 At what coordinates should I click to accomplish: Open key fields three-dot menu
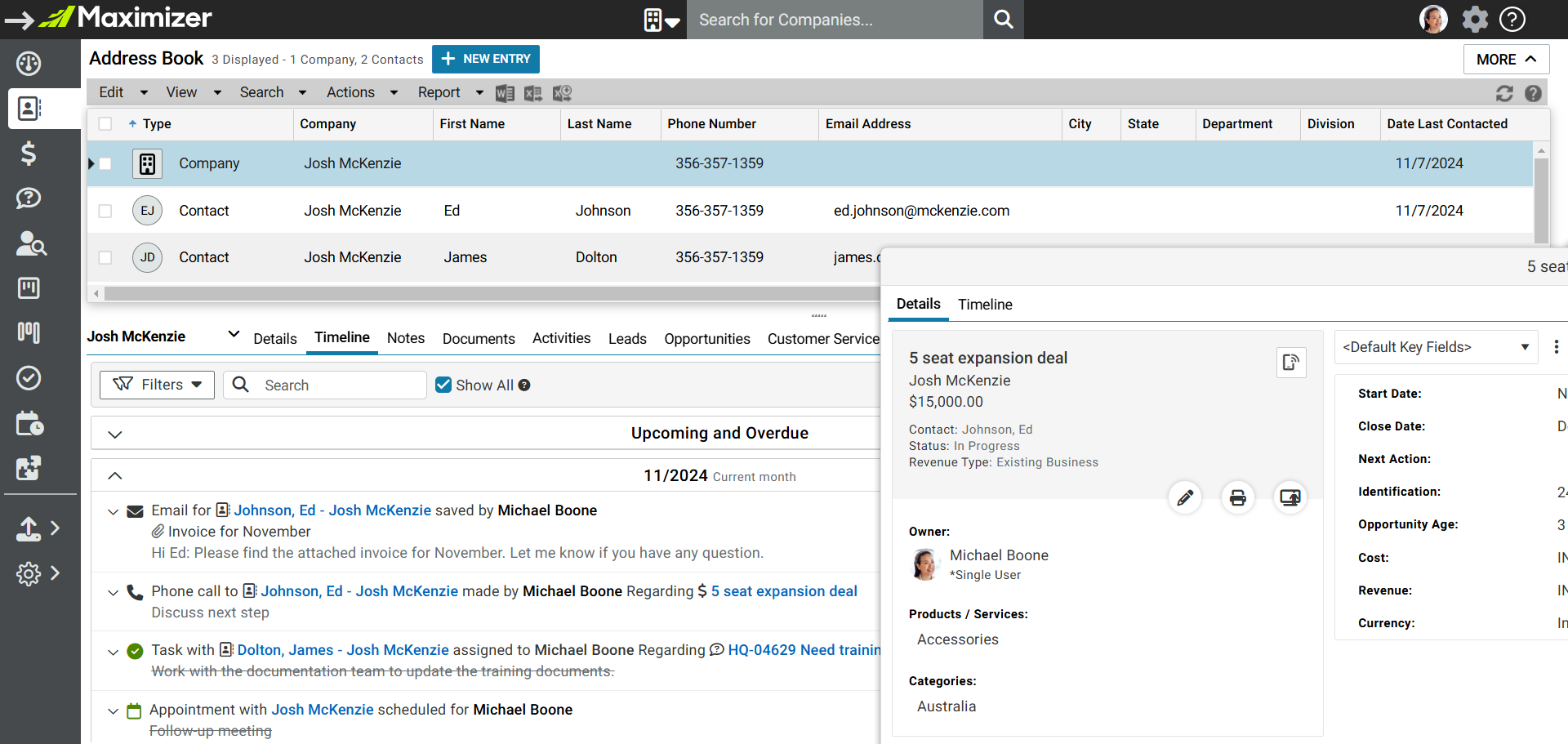pyautogui.click(x=1556, y=347)
